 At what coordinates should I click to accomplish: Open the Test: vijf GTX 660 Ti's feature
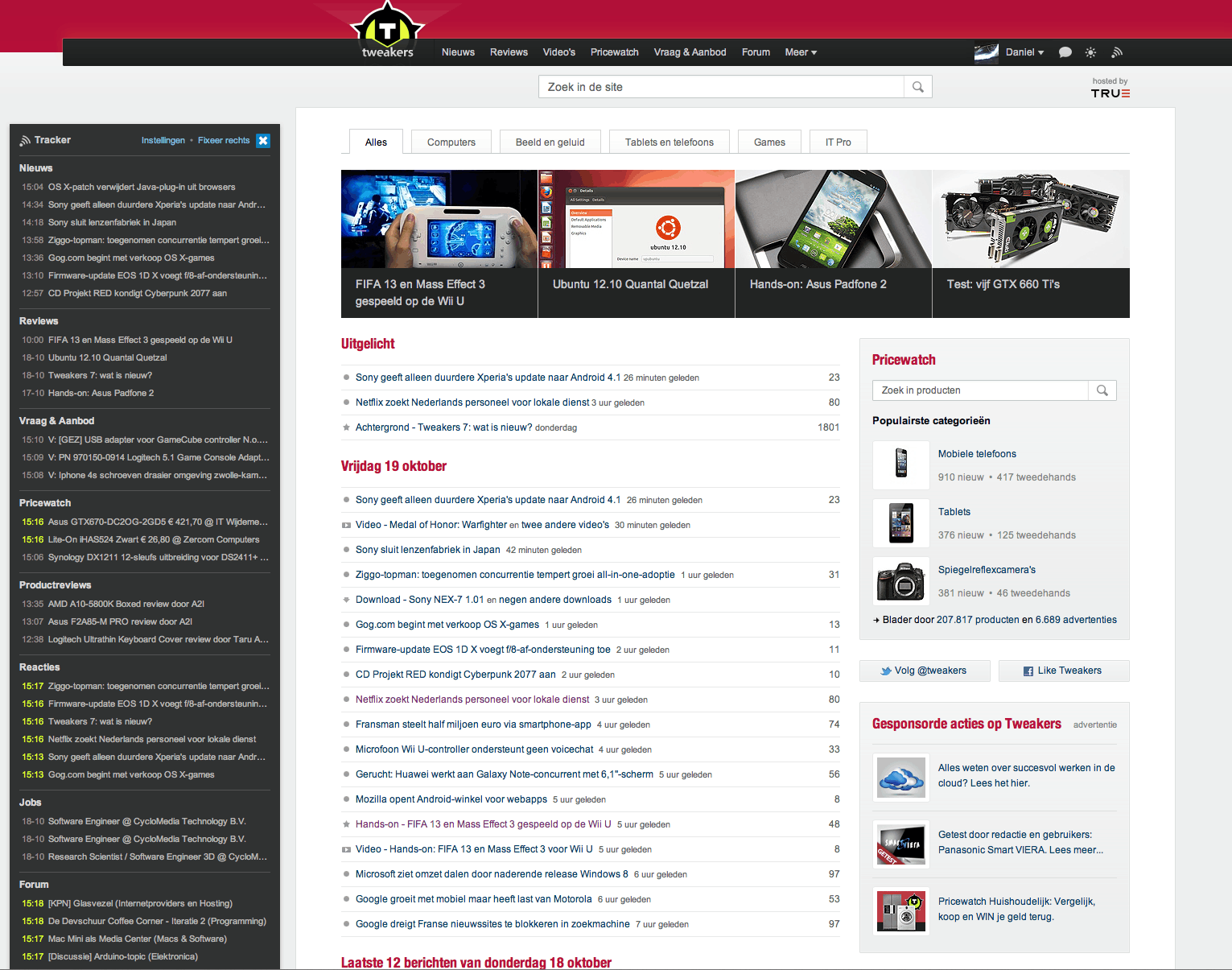[x=1031, y=243]
